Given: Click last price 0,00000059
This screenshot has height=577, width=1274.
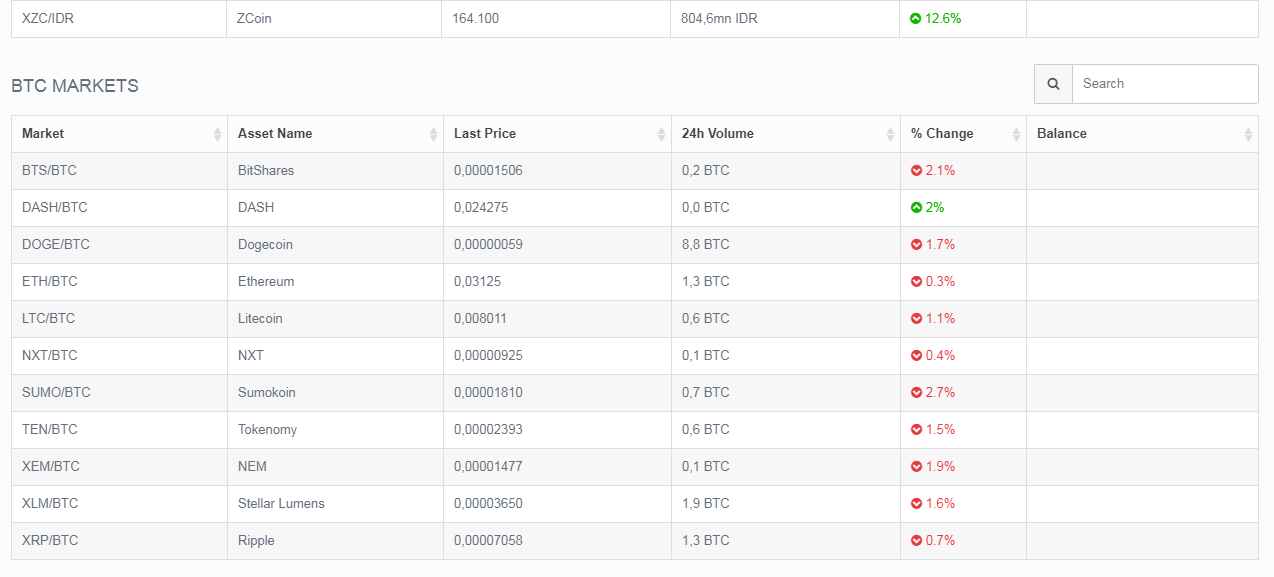Looking at the screenshot, I should point(488,245).
